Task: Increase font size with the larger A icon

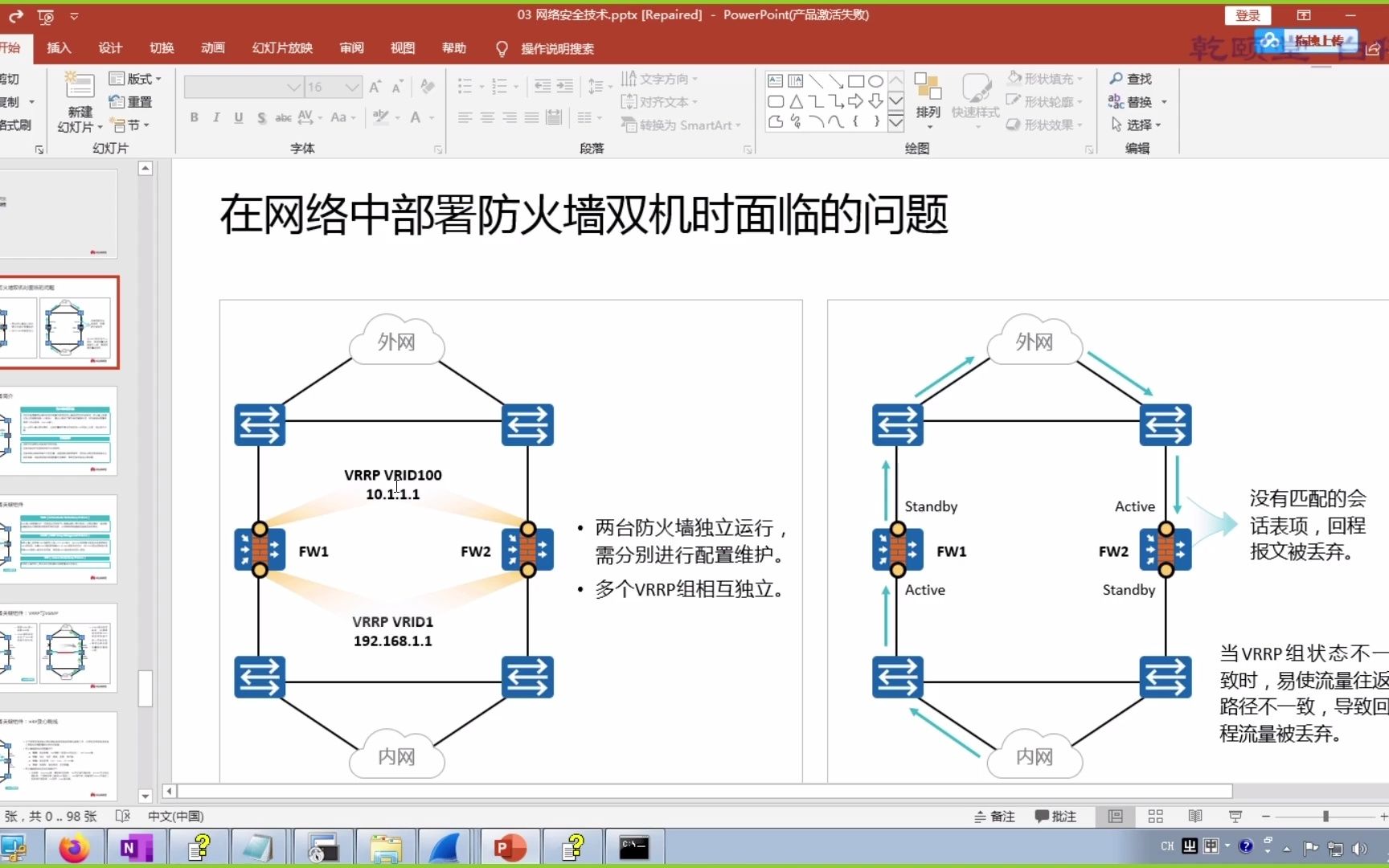Action: coord(375,87)
